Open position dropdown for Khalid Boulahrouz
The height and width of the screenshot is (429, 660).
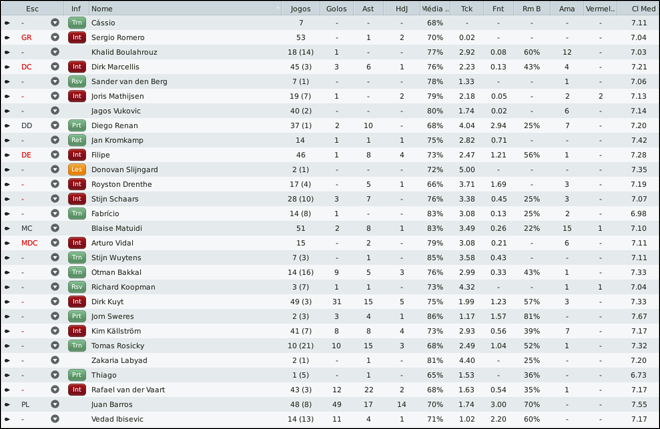coord(55,52)
